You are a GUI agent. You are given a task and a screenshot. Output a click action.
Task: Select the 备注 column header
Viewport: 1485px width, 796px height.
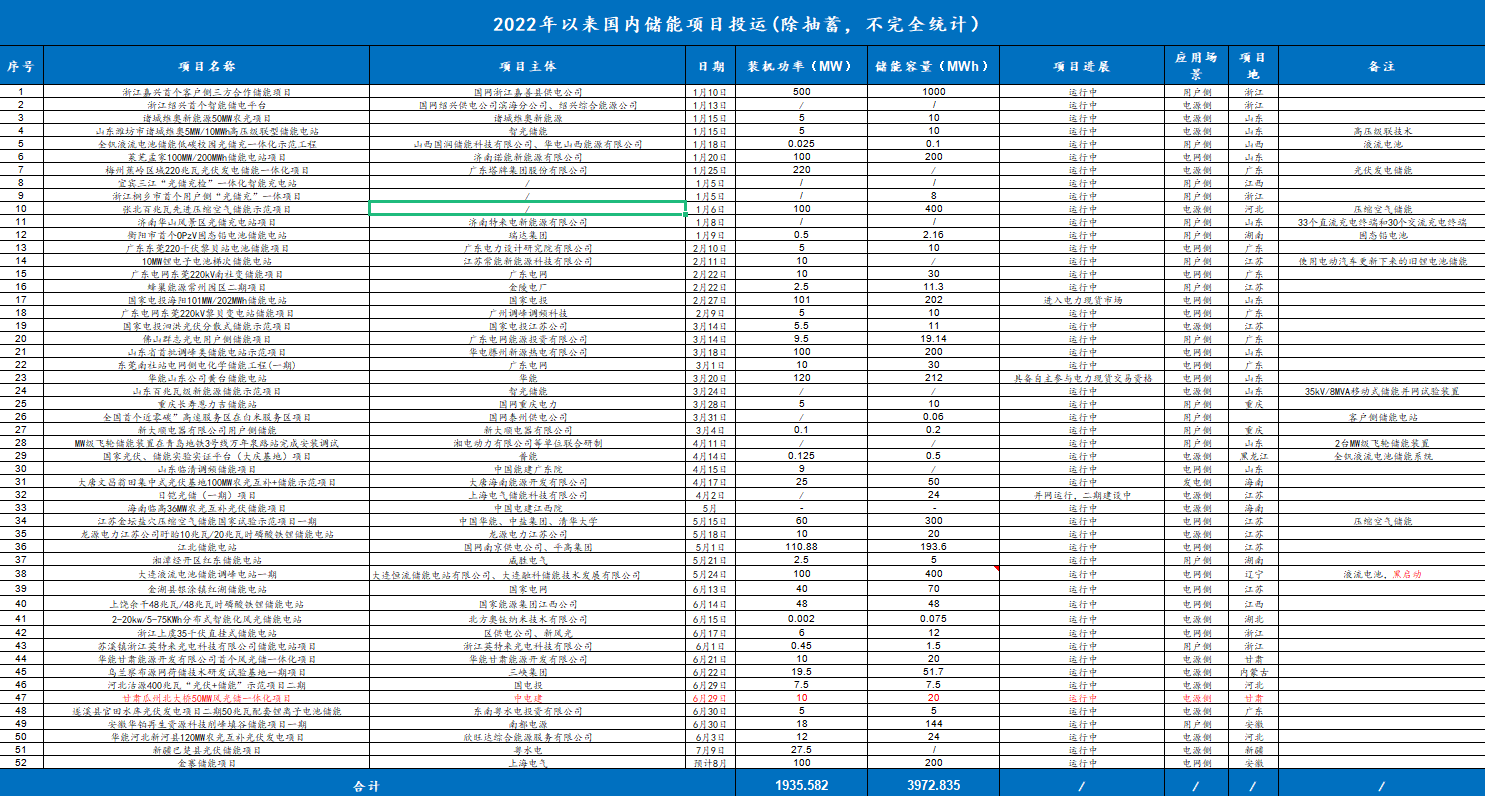click(1382, 66)
